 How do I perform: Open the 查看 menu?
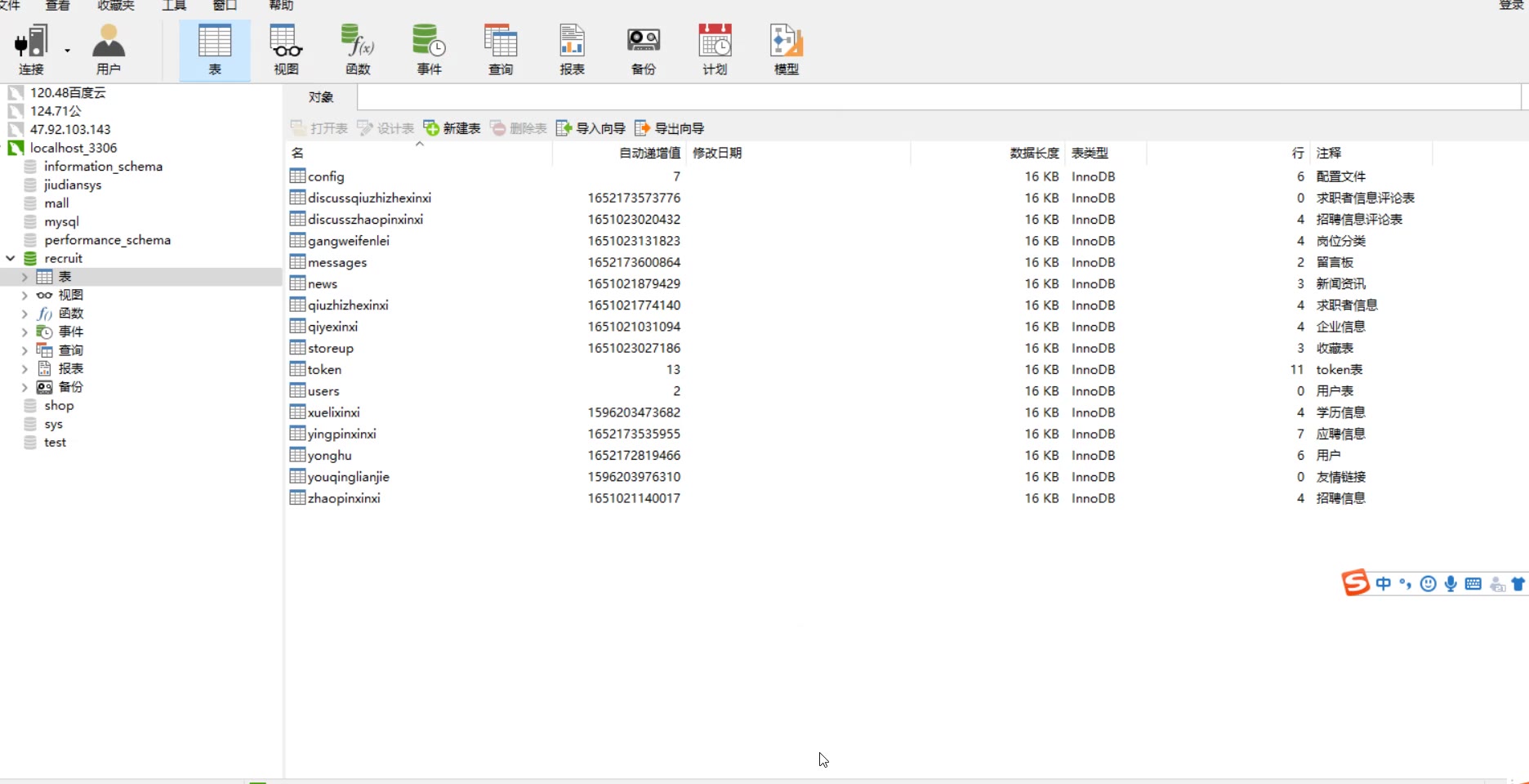[x=57, y=6]
